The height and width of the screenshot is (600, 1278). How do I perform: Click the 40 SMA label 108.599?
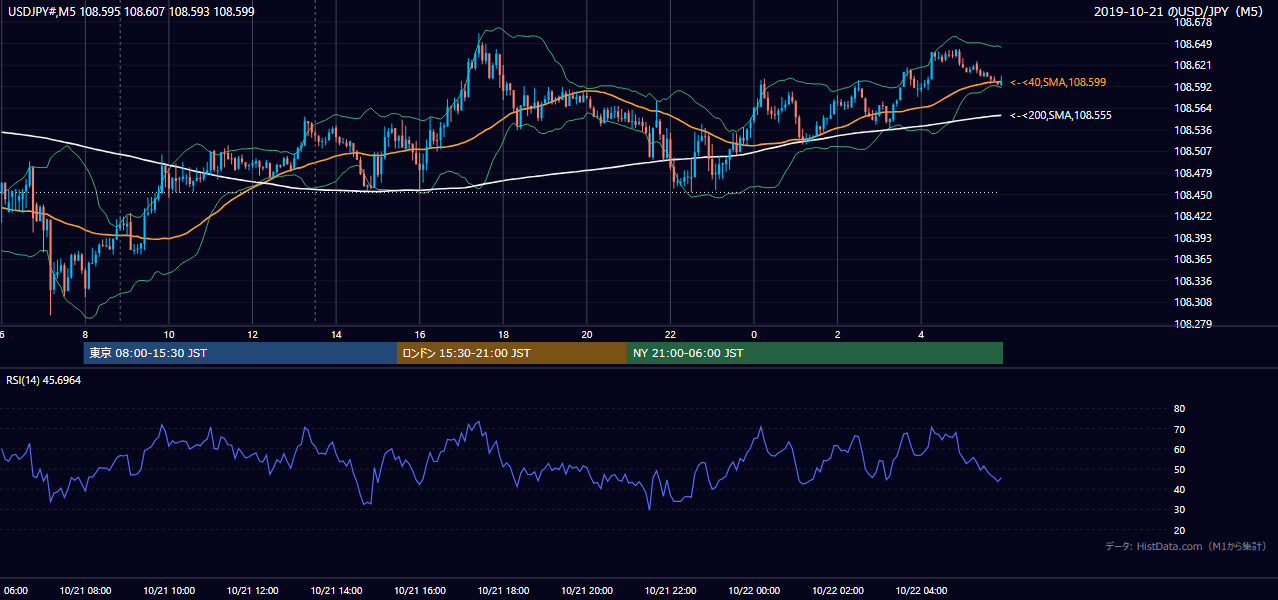[x=1058, y=82]
